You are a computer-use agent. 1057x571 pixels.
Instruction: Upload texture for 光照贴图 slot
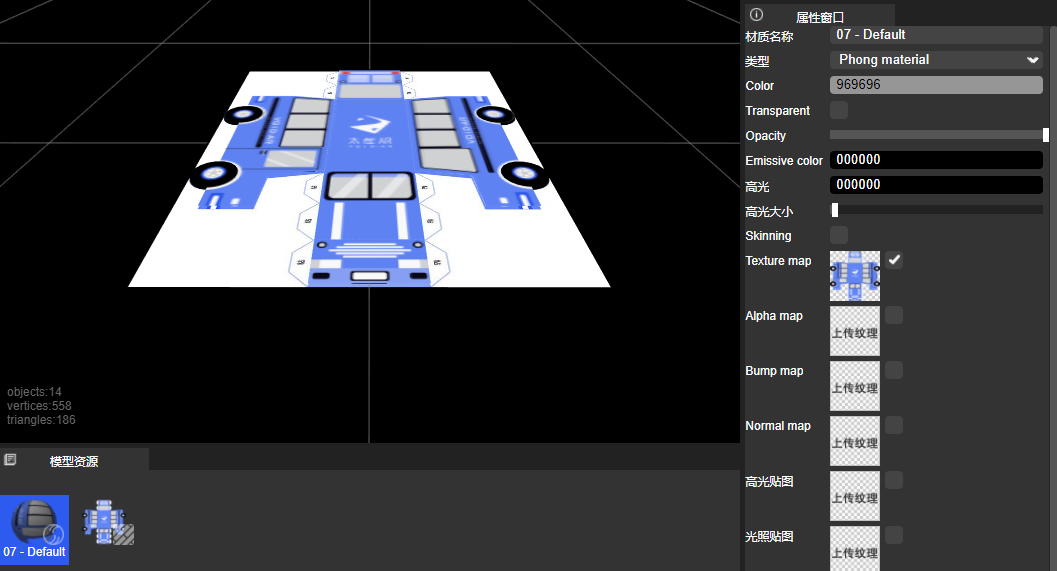[855, 548]
